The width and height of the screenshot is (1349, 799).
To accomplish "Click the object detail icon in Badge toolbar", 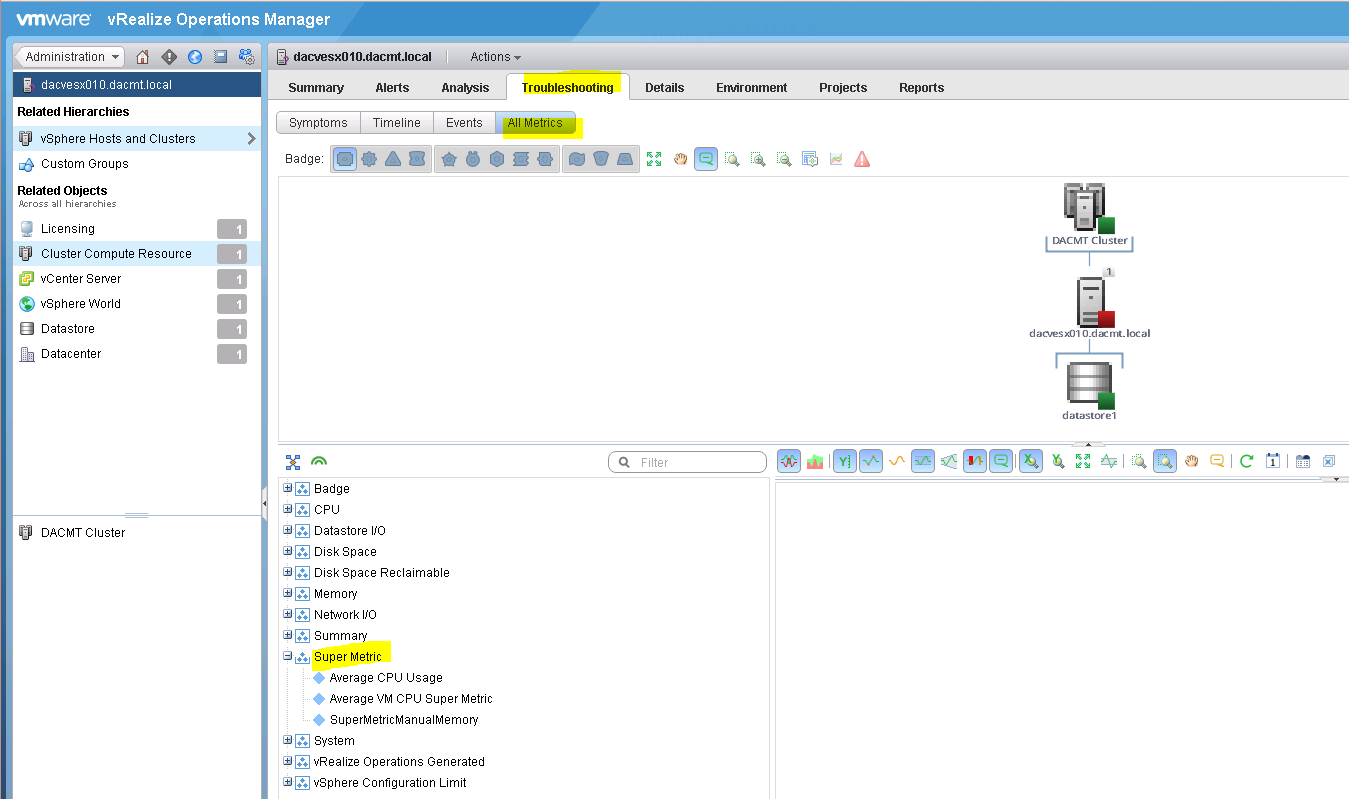I will coord(810,159).
